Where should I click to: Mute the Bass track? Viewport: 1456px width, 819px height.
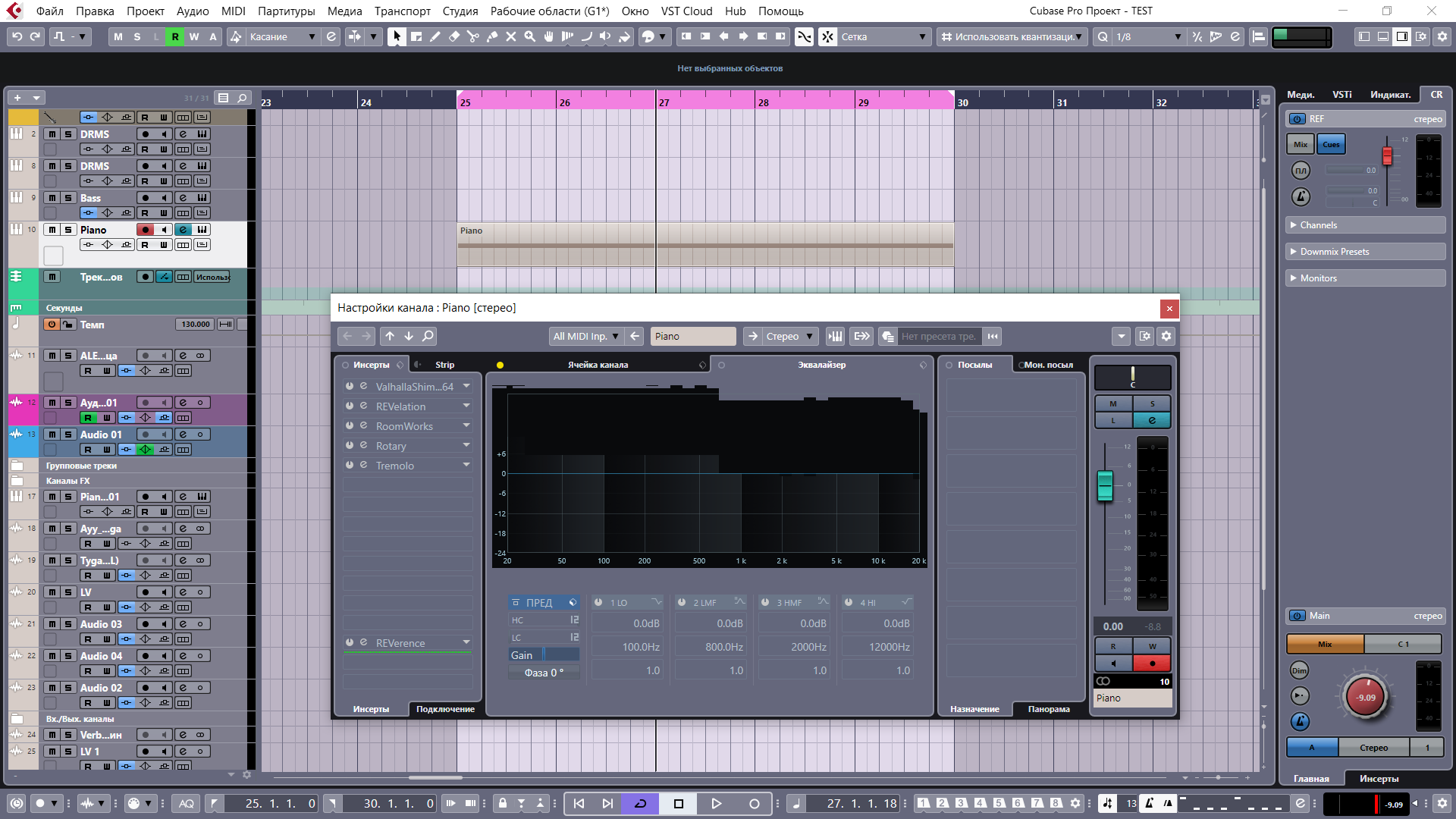(52, 198)
